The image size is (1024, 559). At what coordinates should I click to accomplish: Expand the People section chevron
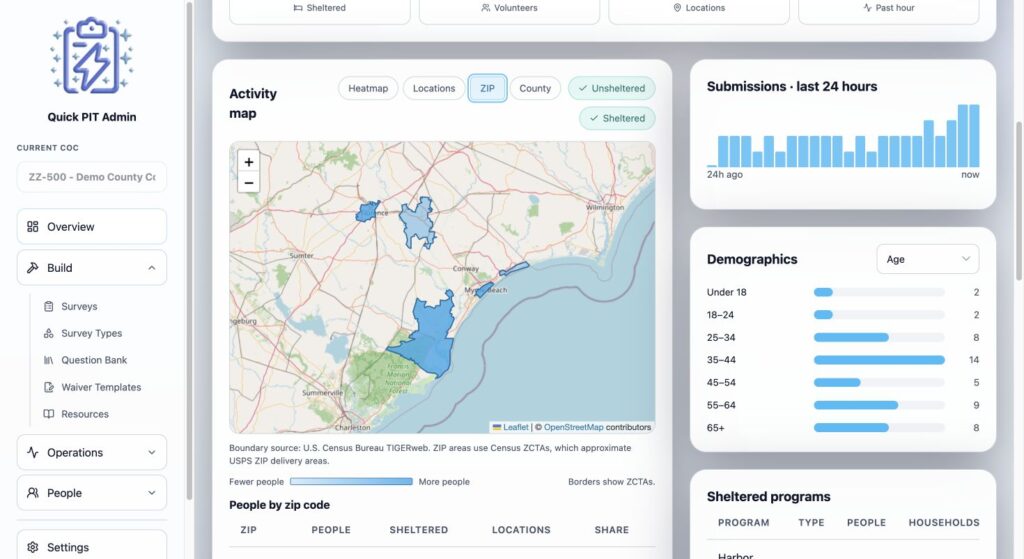click(152, 493)
